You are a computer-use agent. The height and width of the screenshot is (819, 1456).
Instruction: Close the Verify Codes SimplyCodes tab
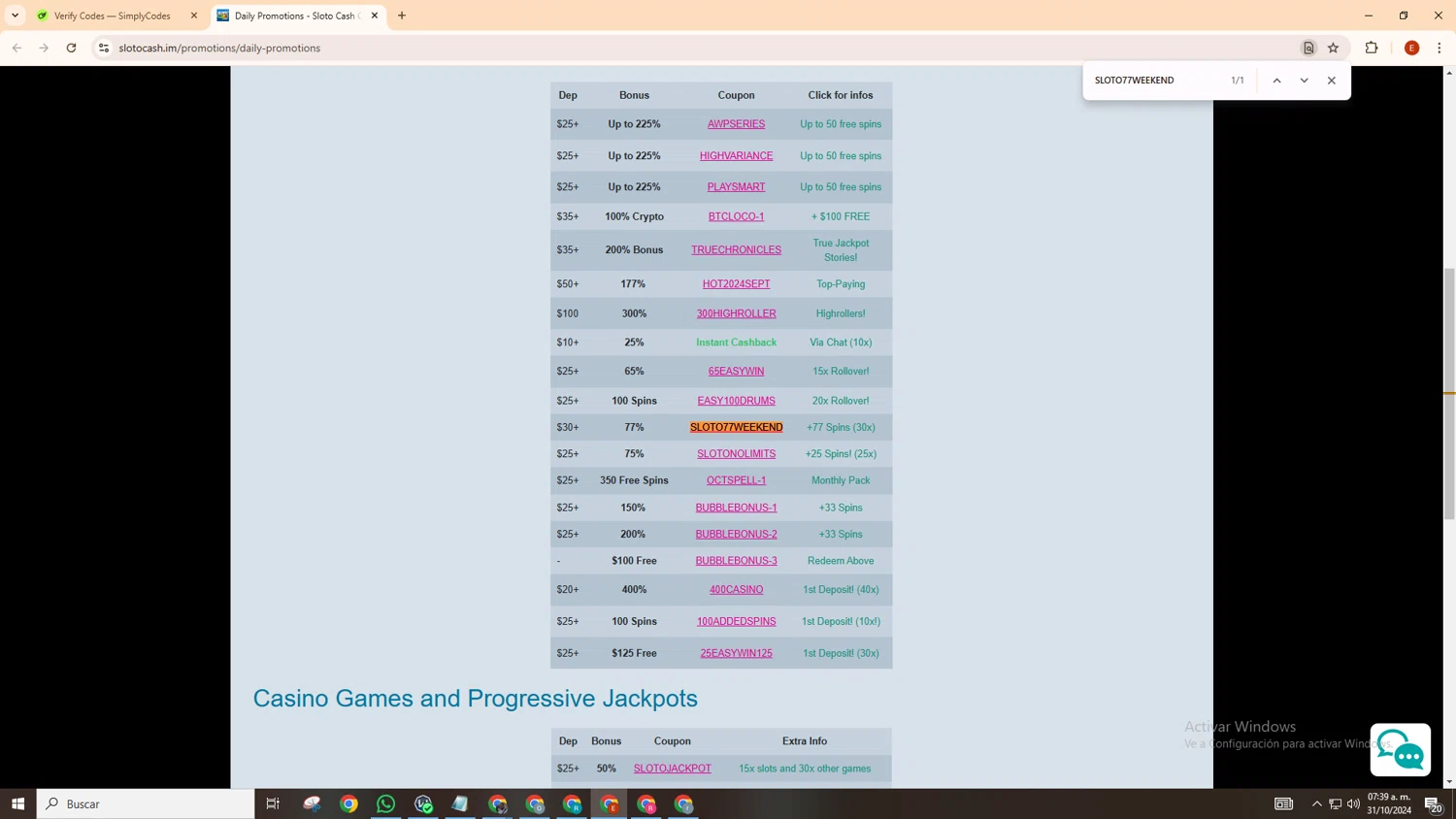[x=194, y=16]
